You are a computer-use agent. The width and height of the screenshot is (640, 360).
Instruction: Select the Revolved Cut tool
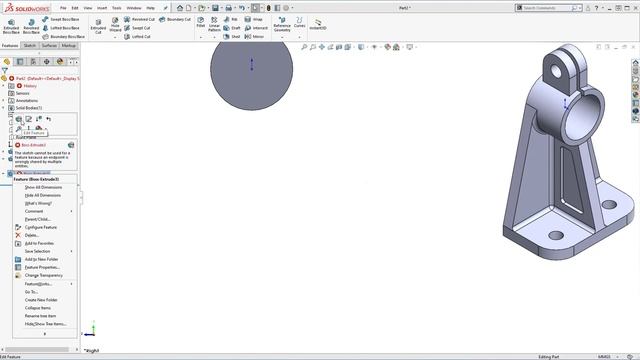[x=139, y=19]
